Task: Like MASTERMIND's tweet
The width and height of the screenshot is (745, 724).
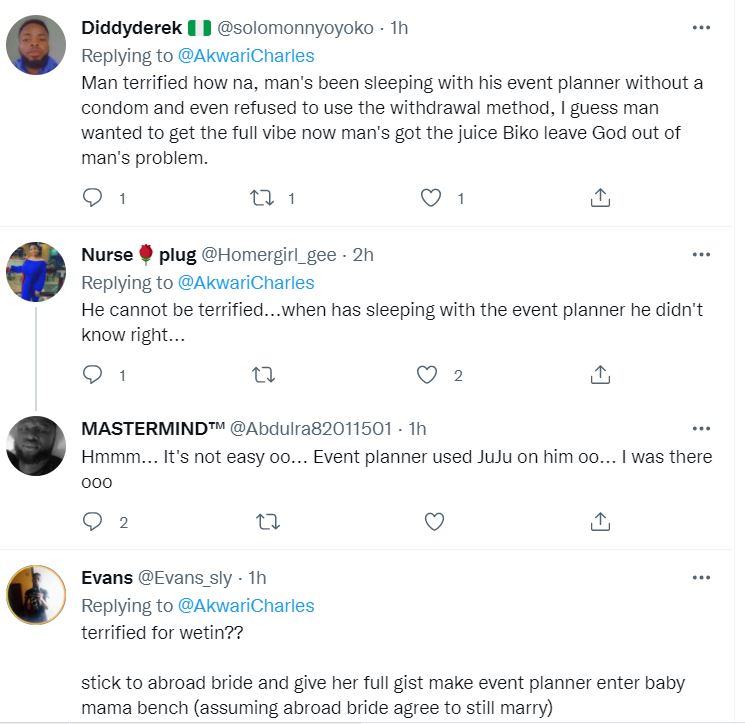Action: (434, 521)
